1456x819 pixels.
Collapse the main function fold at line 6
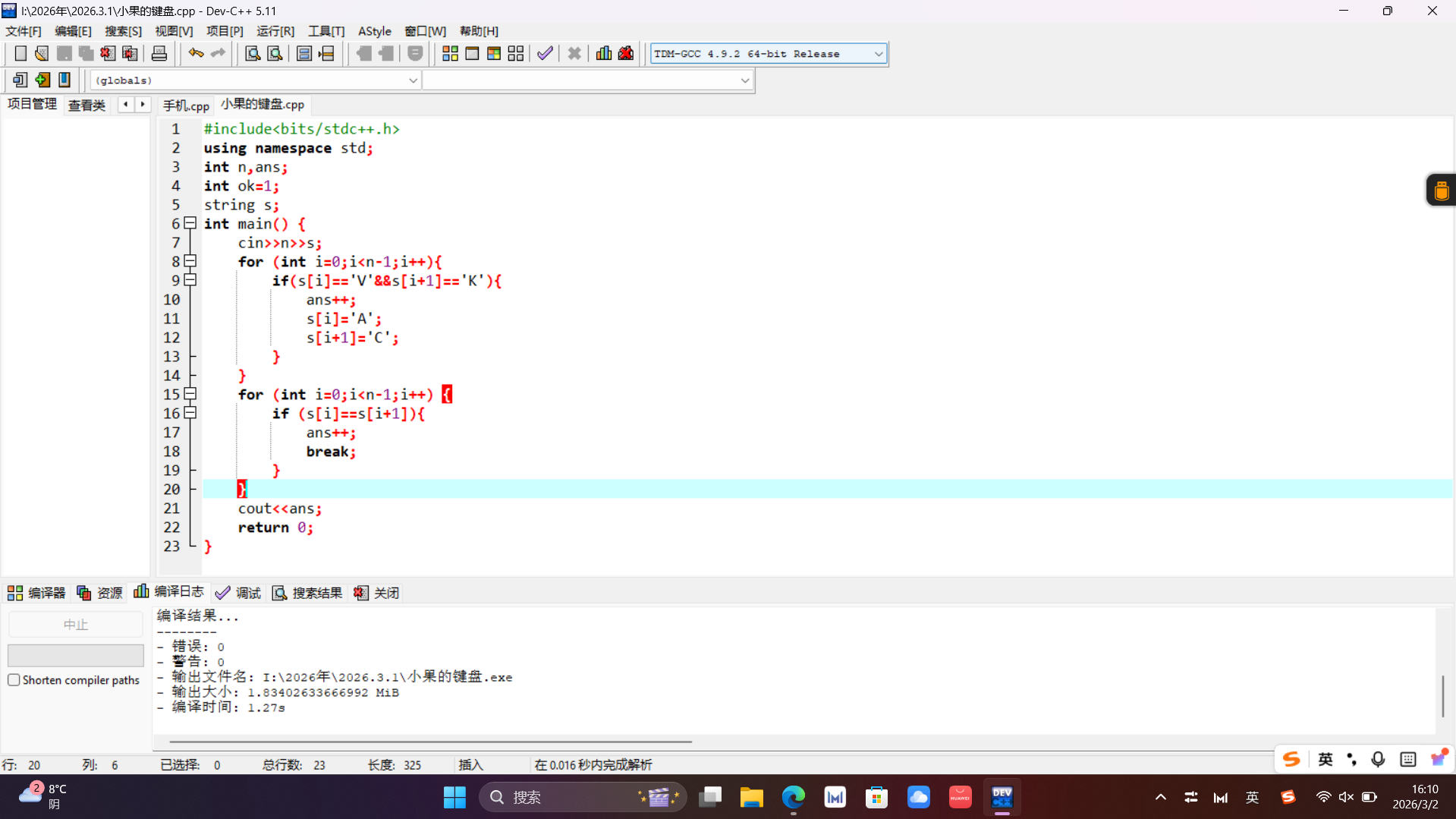click(190, 223)
